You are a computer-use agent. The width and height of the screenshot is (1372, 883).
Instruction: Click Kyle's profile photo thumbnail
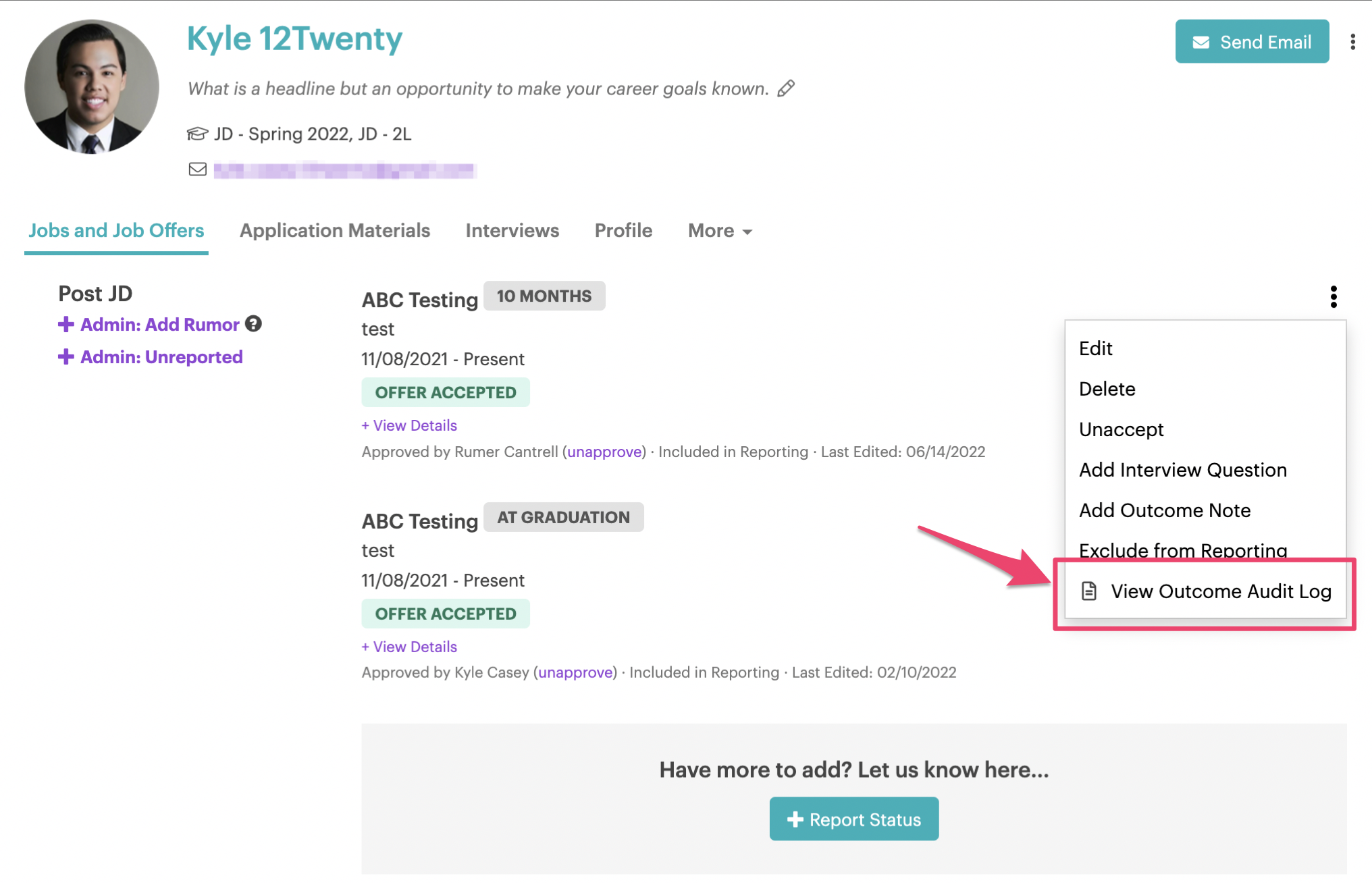pyautogui.click(x=92, y=86)
